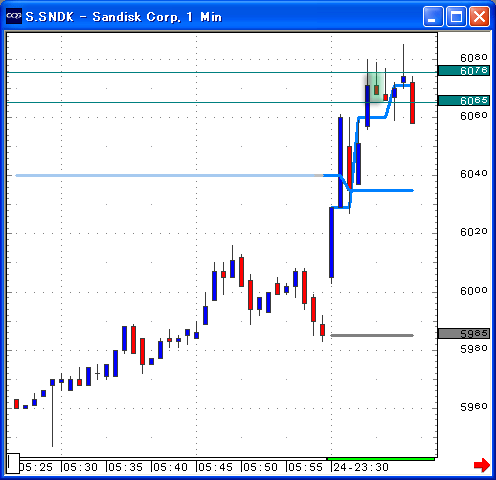Close the S.SNDK chart window
496x480 pixels.
tap(479, 16)
